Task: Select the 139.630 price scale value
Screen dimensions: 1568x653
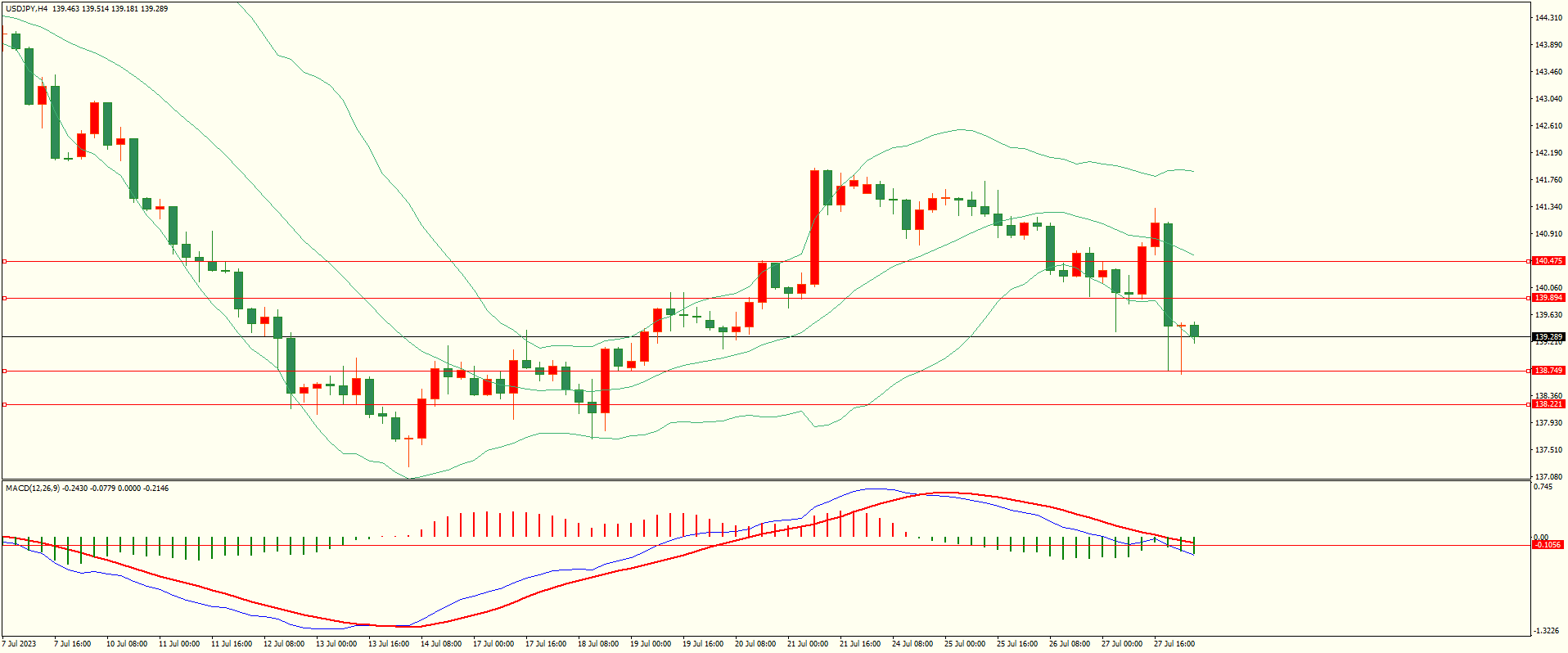Action: (1549, 315)
